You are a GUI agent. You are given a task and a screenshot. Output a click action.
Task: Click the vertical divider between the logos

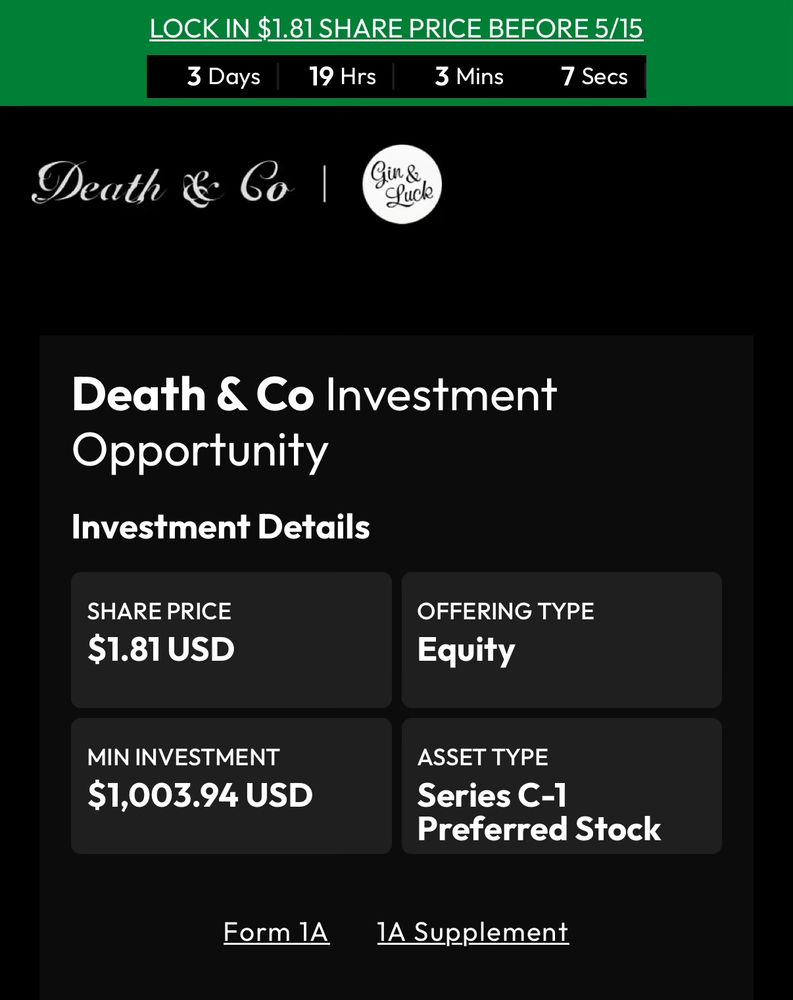click(324, 185)
